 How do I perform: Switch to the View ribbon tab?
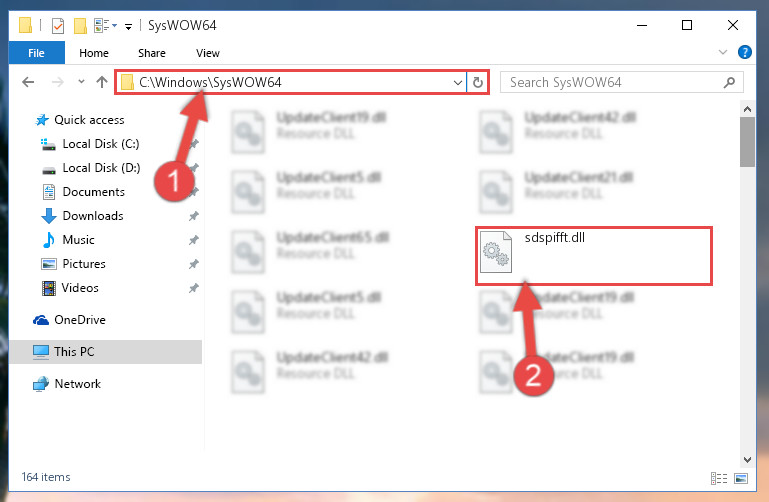(207, 53)
